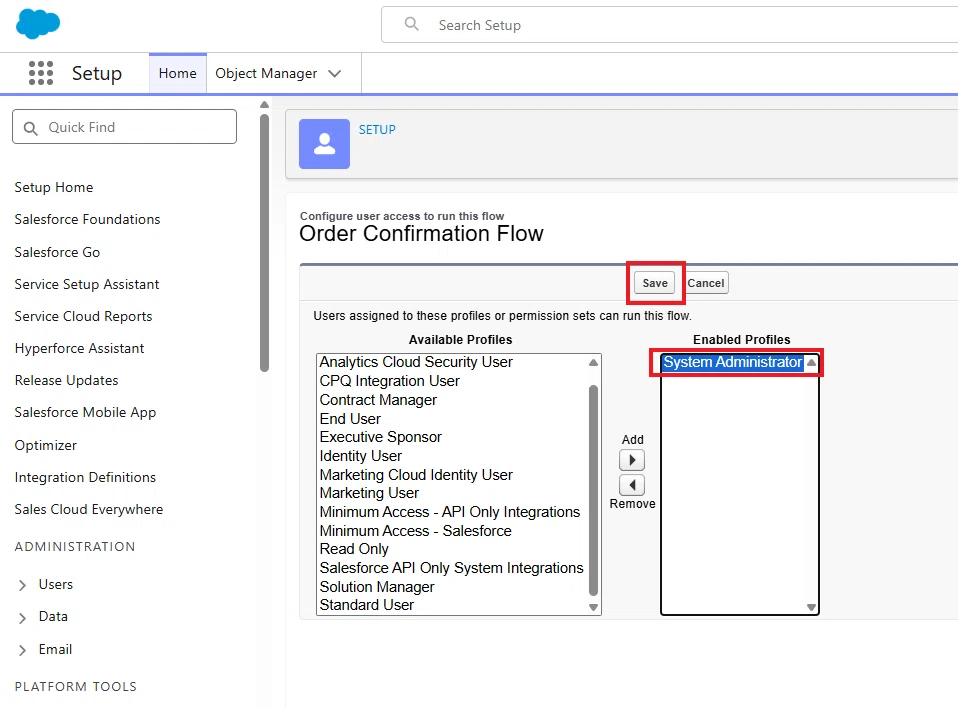The image size is (958, 709).
Task: Open the Object Manager tab
Action: (x=266, y=73)
